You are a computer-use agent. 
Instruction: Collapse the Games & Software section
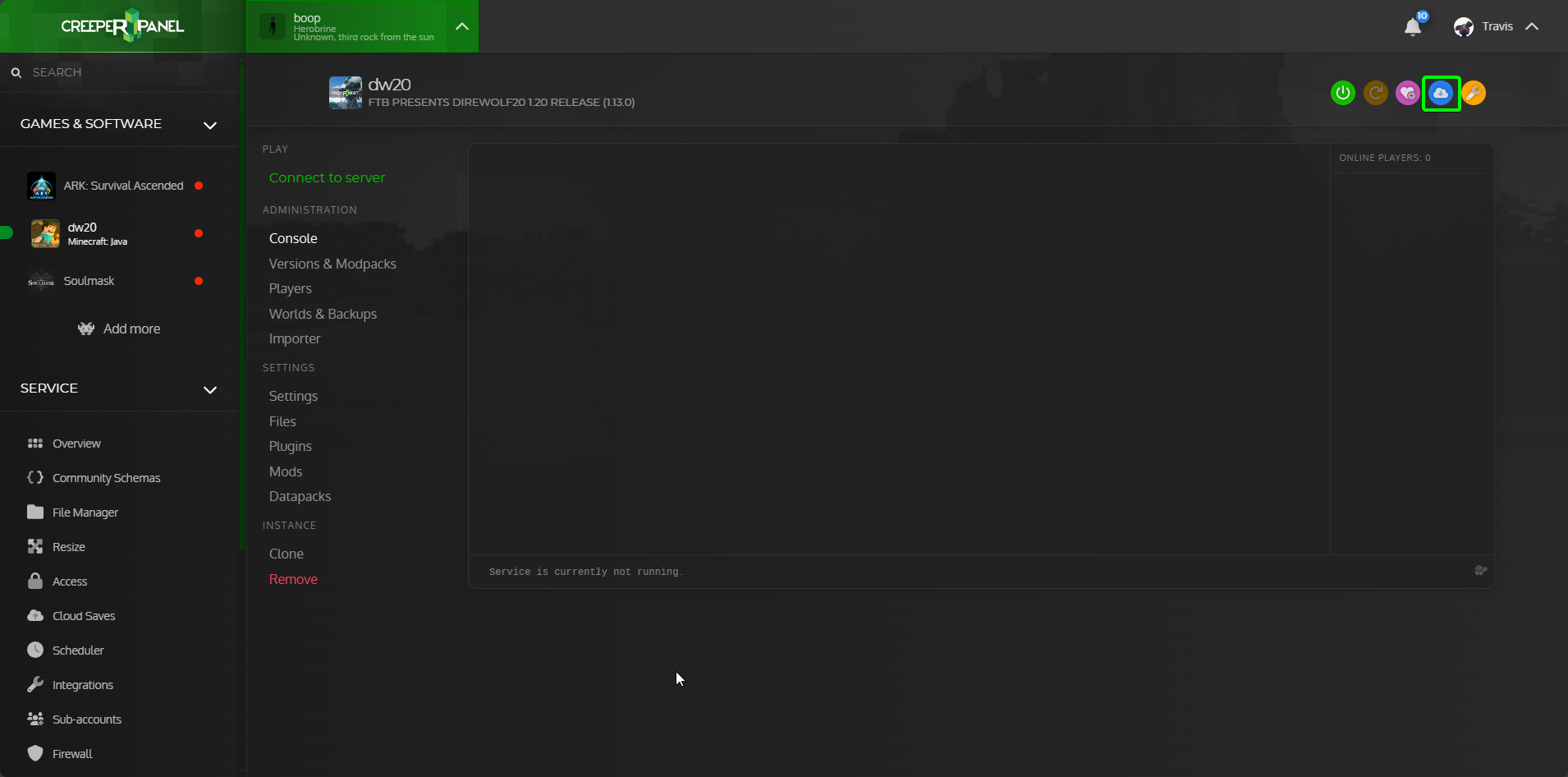210,125
